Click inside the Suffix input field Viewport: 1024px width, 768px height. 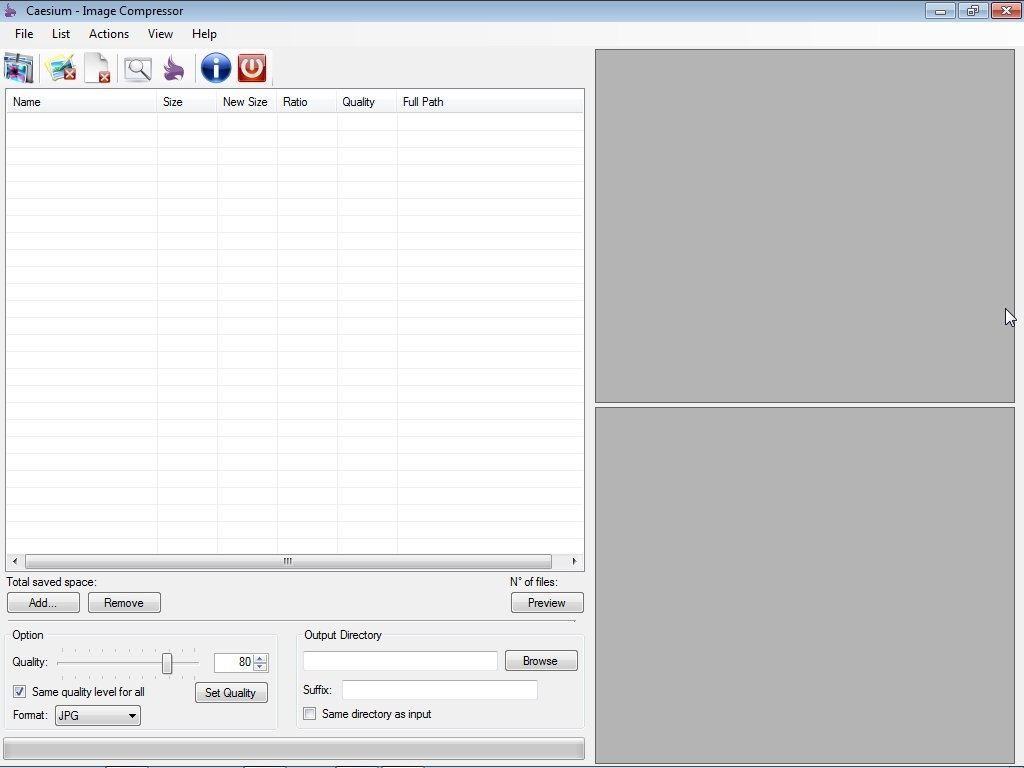438,690
